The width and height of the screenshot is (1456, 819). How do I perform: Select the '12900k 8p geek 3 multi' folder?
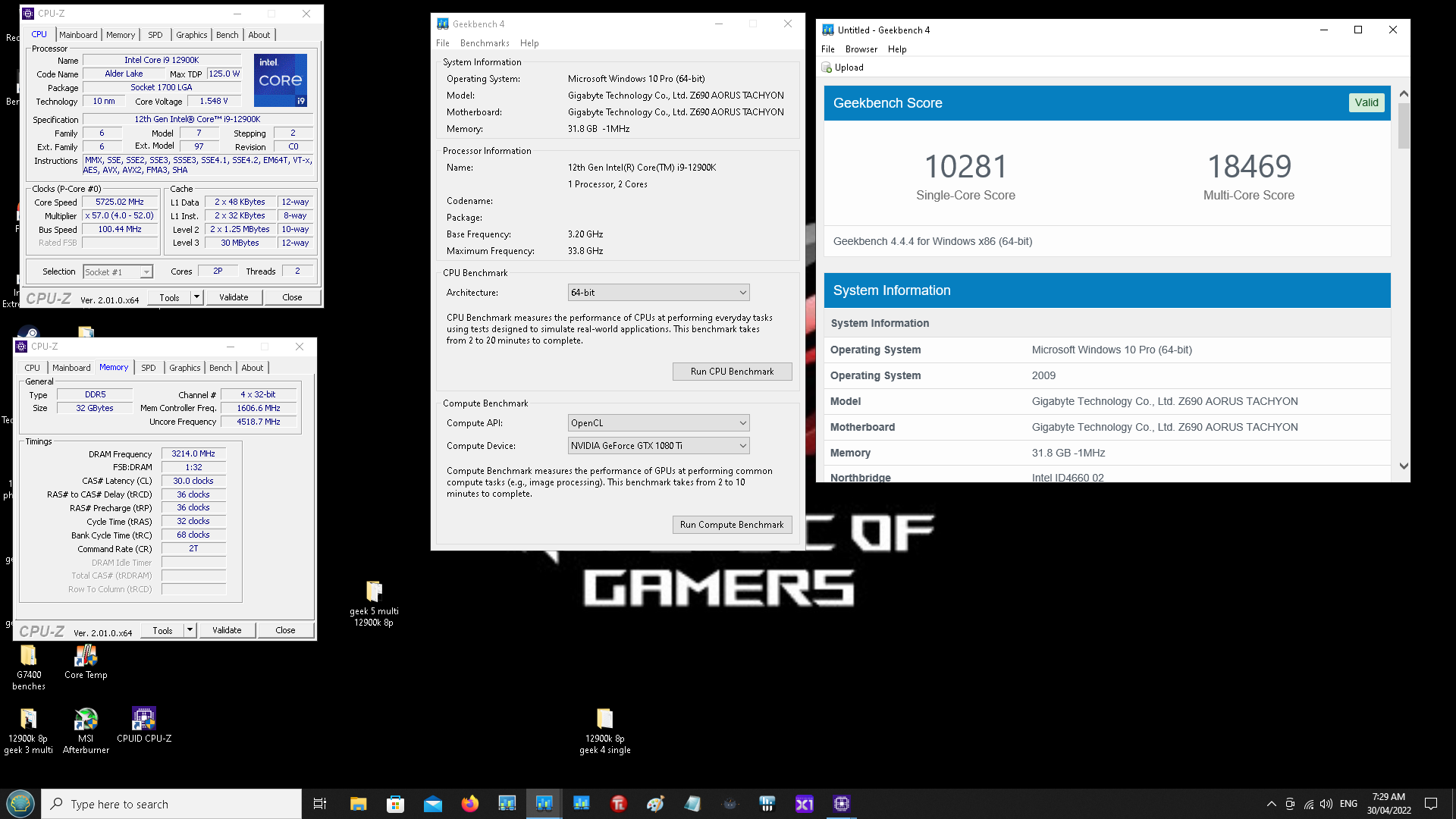pos(28,731)
